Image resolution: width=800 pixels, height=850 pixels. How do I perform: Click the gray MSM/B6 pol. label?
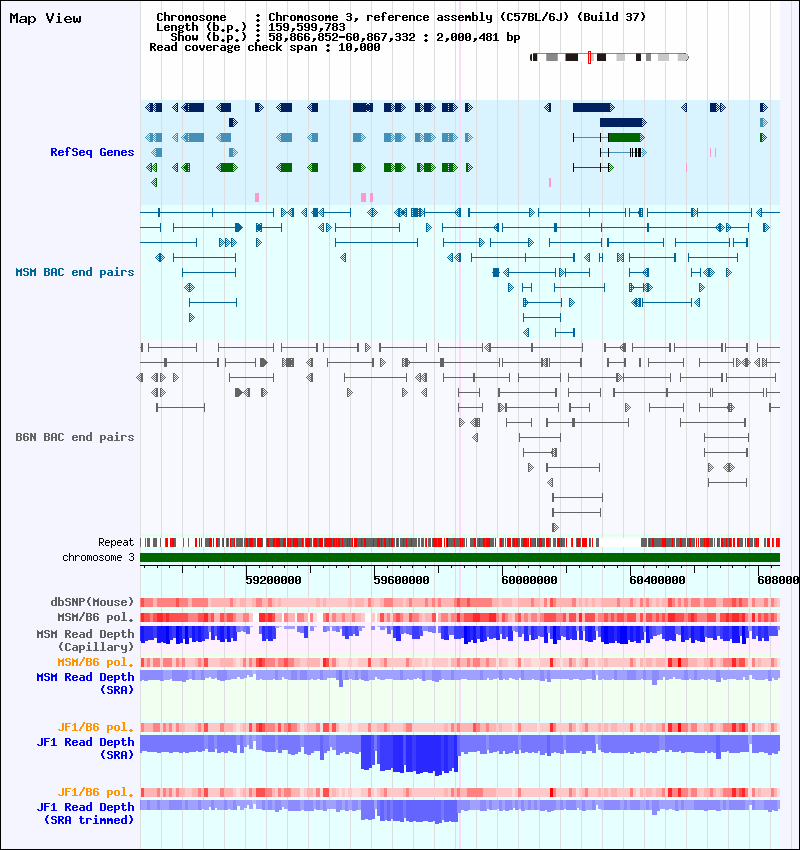95,617
